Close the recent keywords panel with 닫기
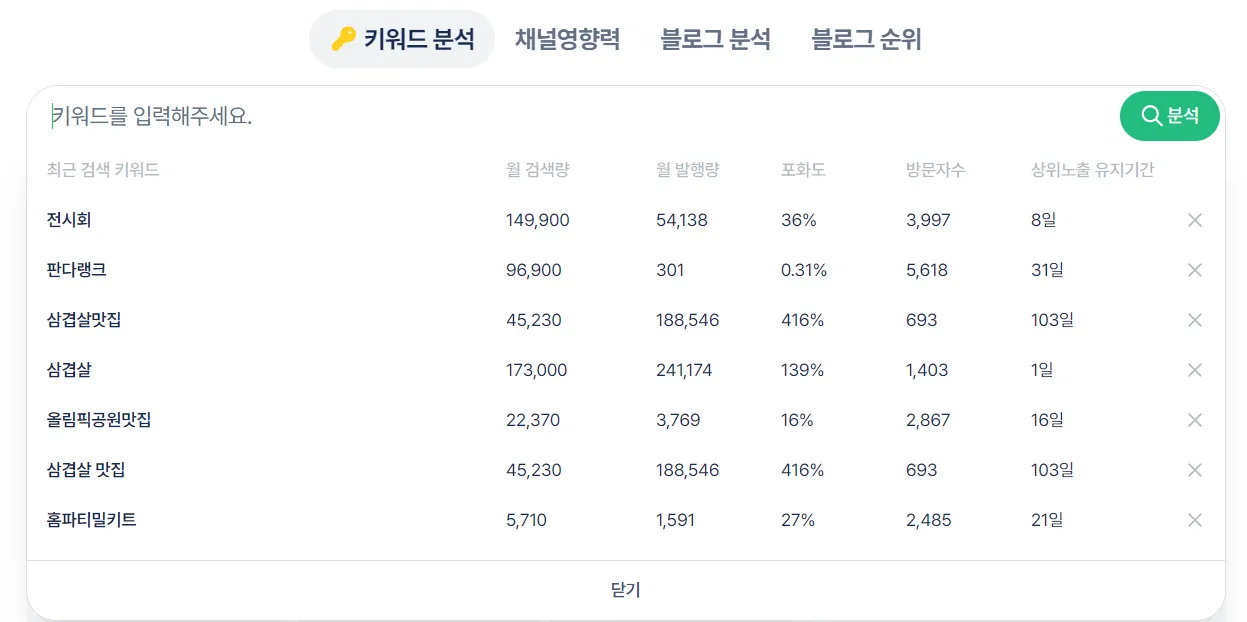This screenshot has width=1247, height=622. coord(625,590)
